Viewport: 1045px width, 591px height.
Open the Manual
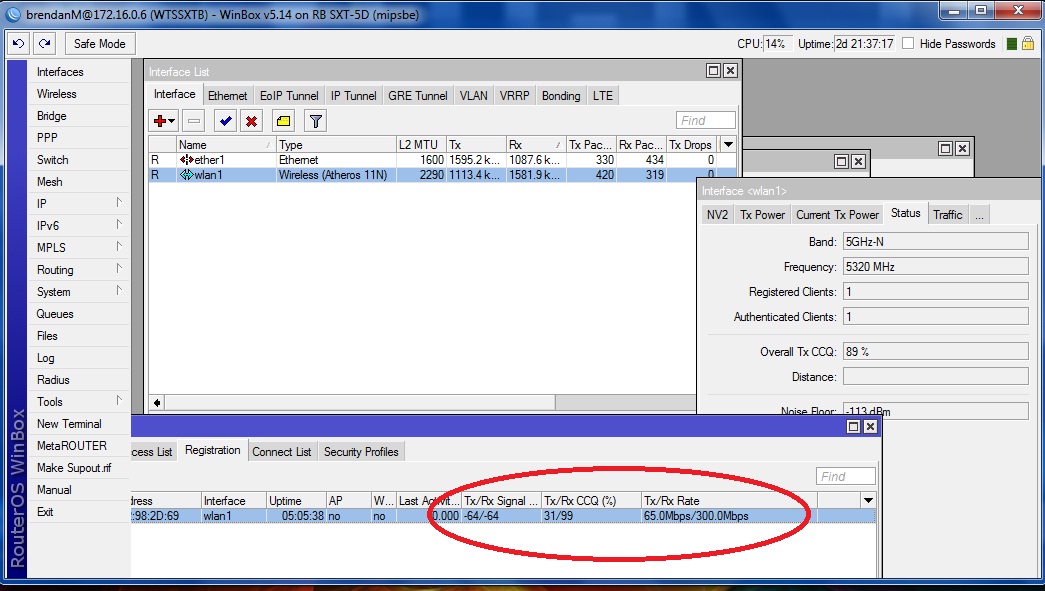coord(54,490)
